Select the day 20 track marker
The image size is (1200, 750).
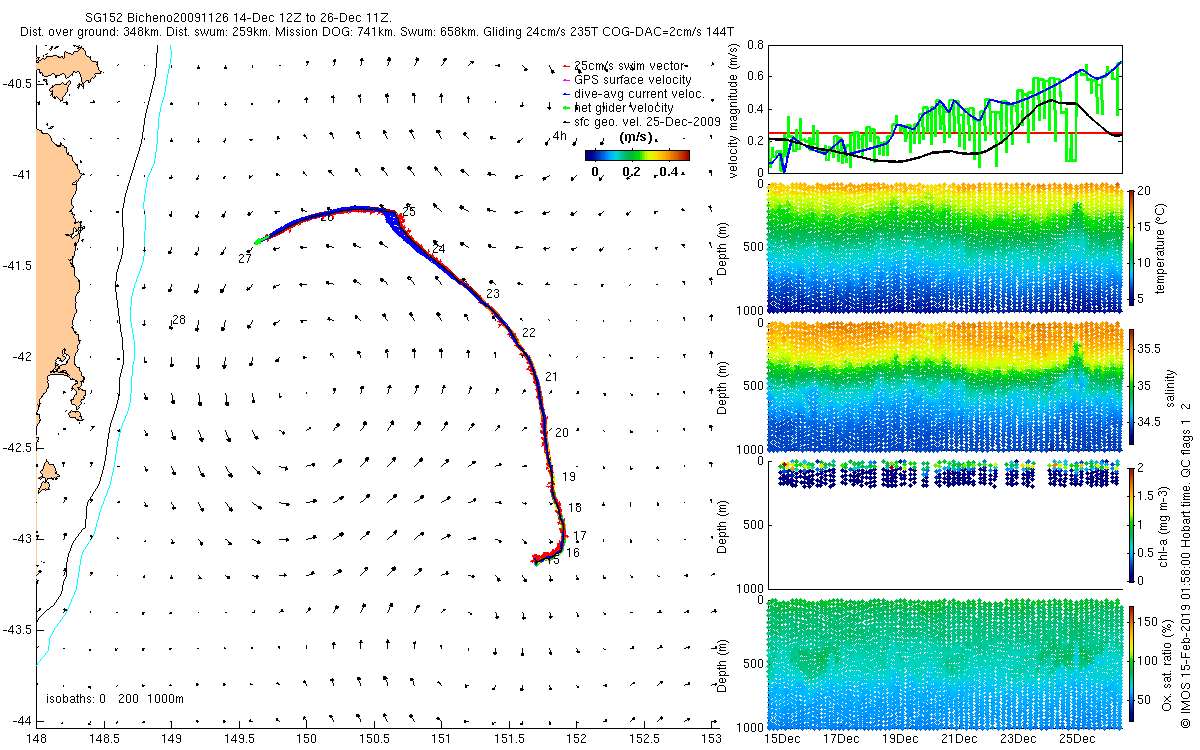[x=561, y=433]
